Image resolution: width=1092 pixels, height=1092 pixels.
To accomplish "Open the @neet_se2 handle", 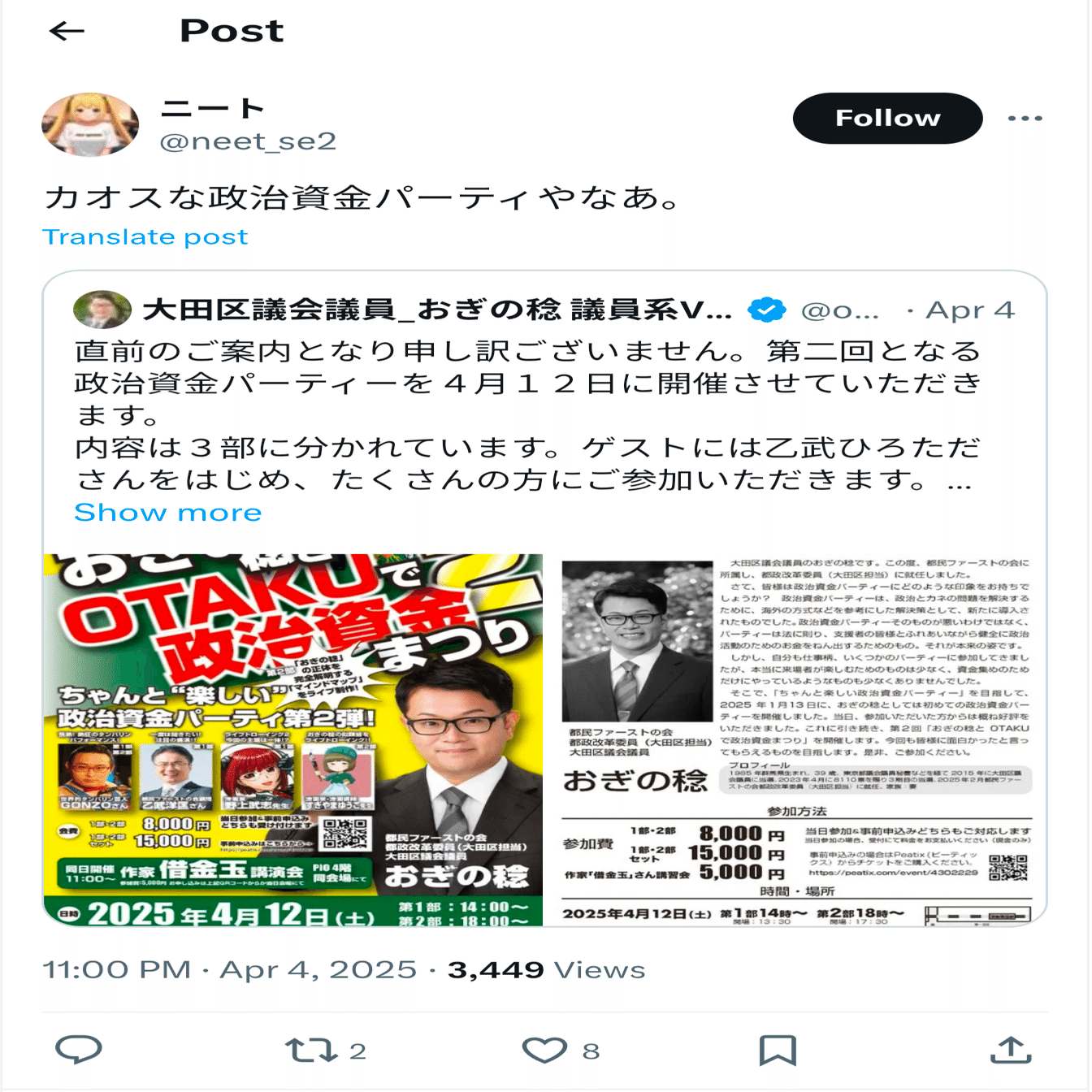I will [x=248, y=141].
